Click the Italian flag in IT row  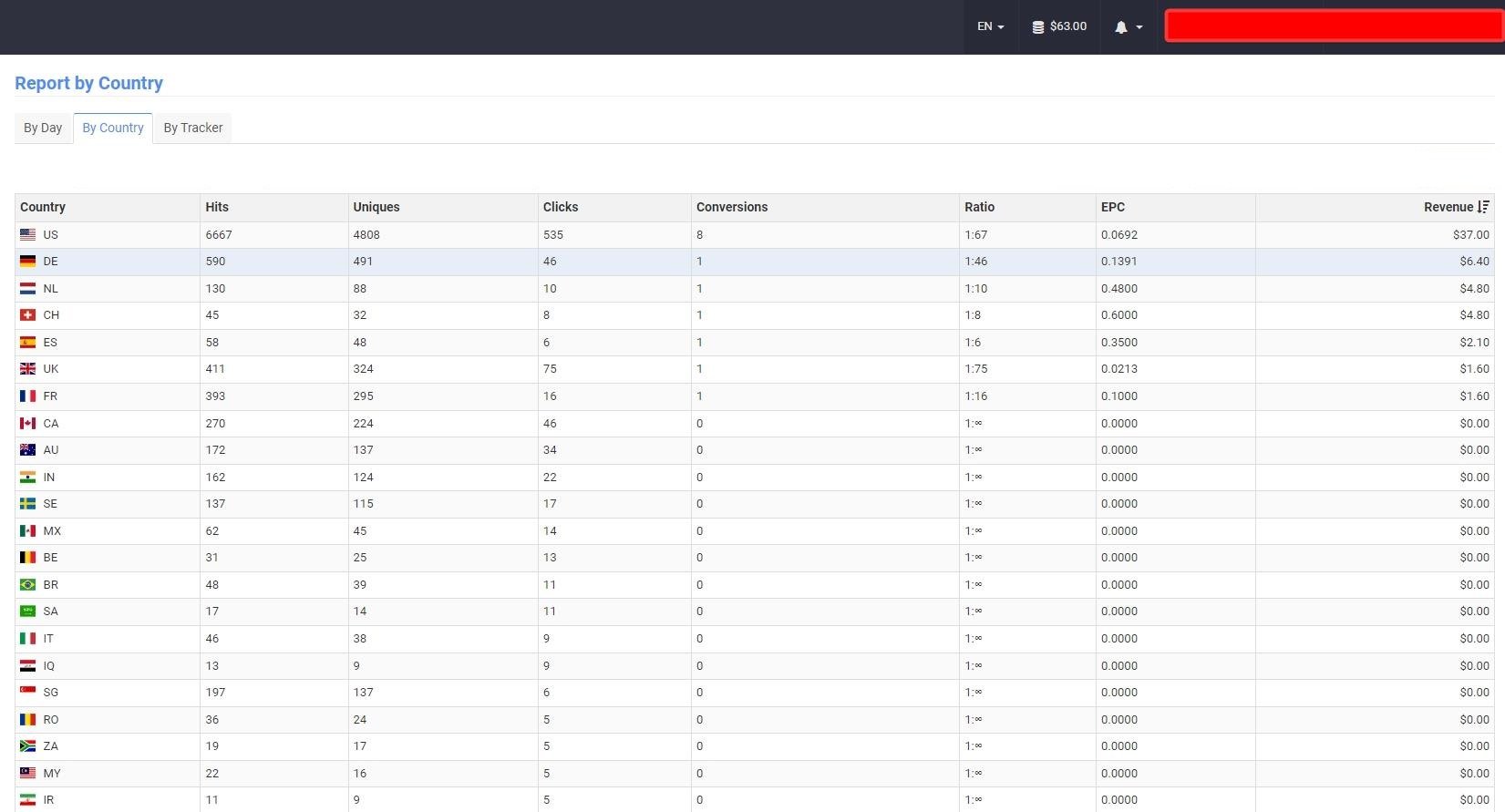(x=28, y=639)
